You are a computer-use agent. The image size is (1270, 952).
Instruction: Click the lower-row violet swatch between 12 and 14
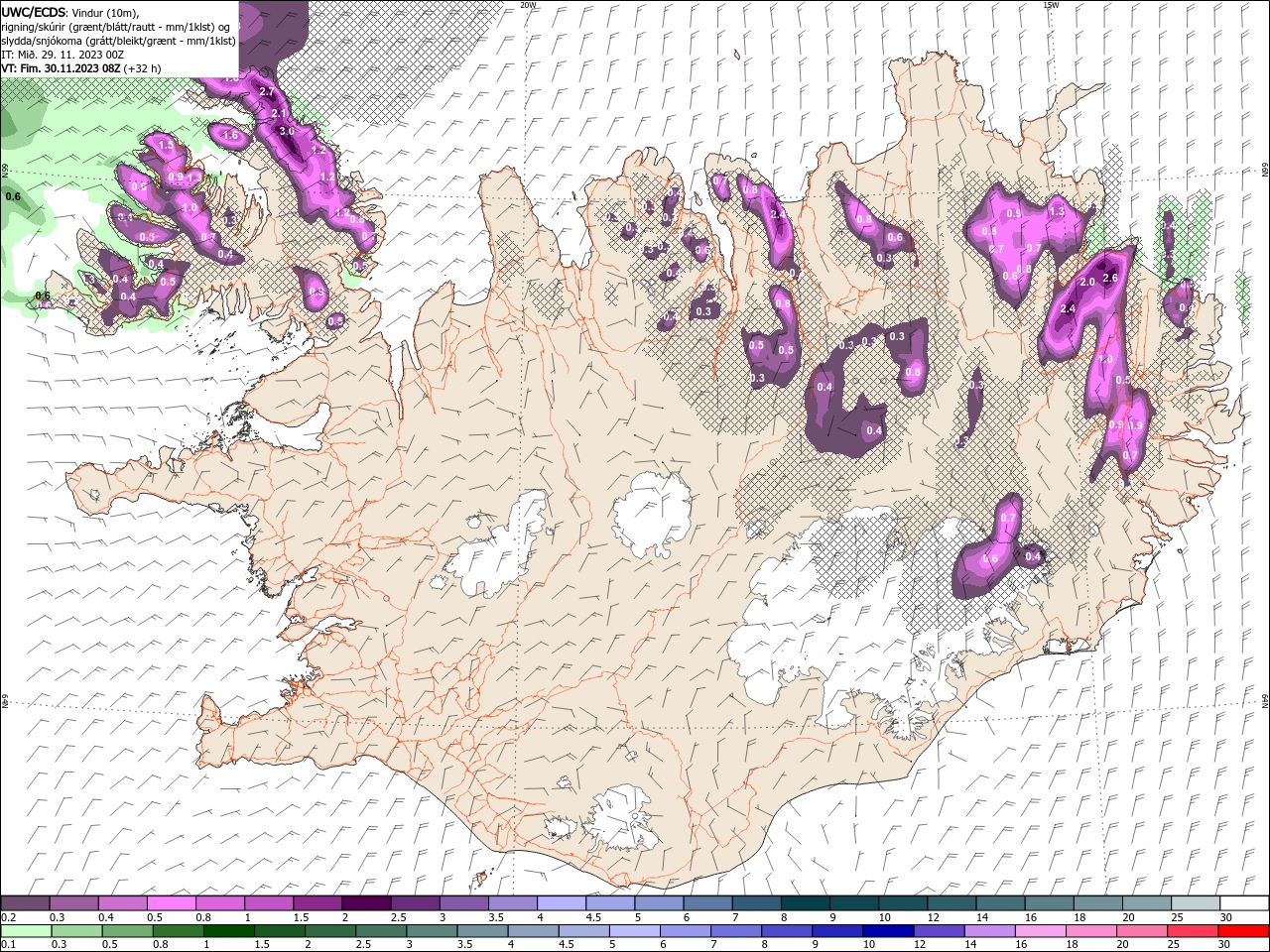[938, 931]
